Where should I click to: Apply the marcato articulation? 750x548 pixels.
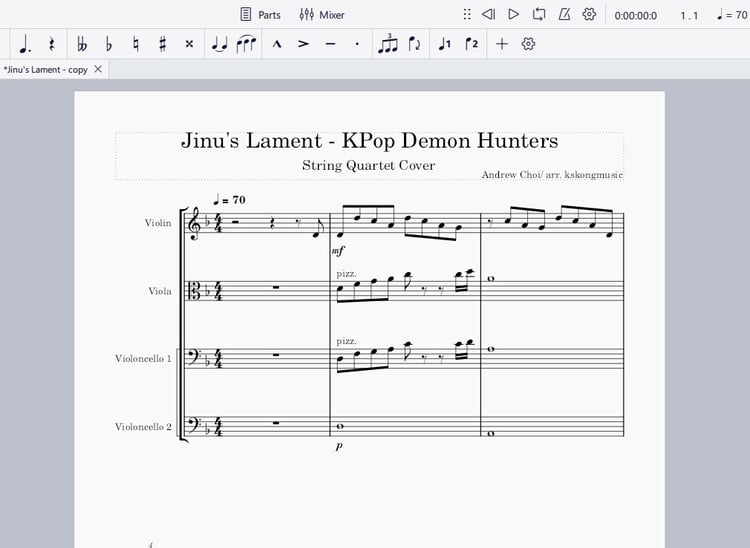click(x=276, y=44)
